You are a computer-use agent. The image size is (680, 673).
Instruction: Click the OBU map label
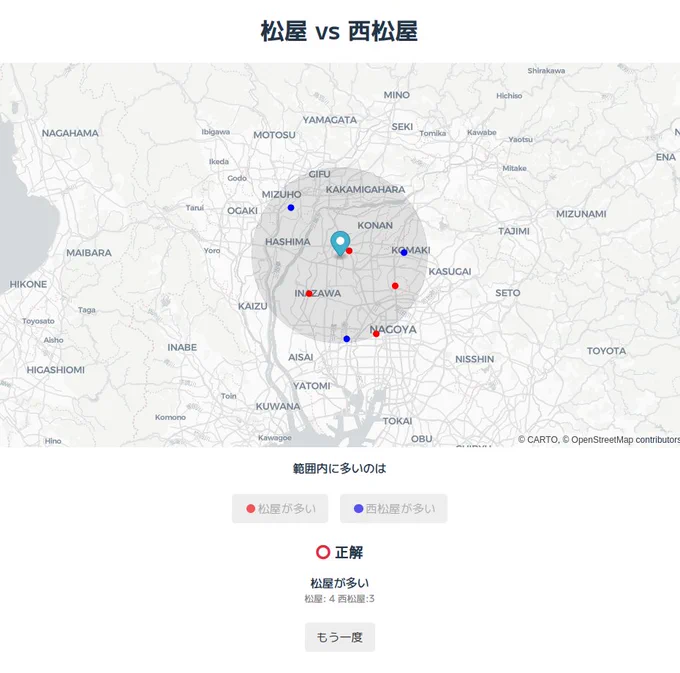[x=422, y=439]
